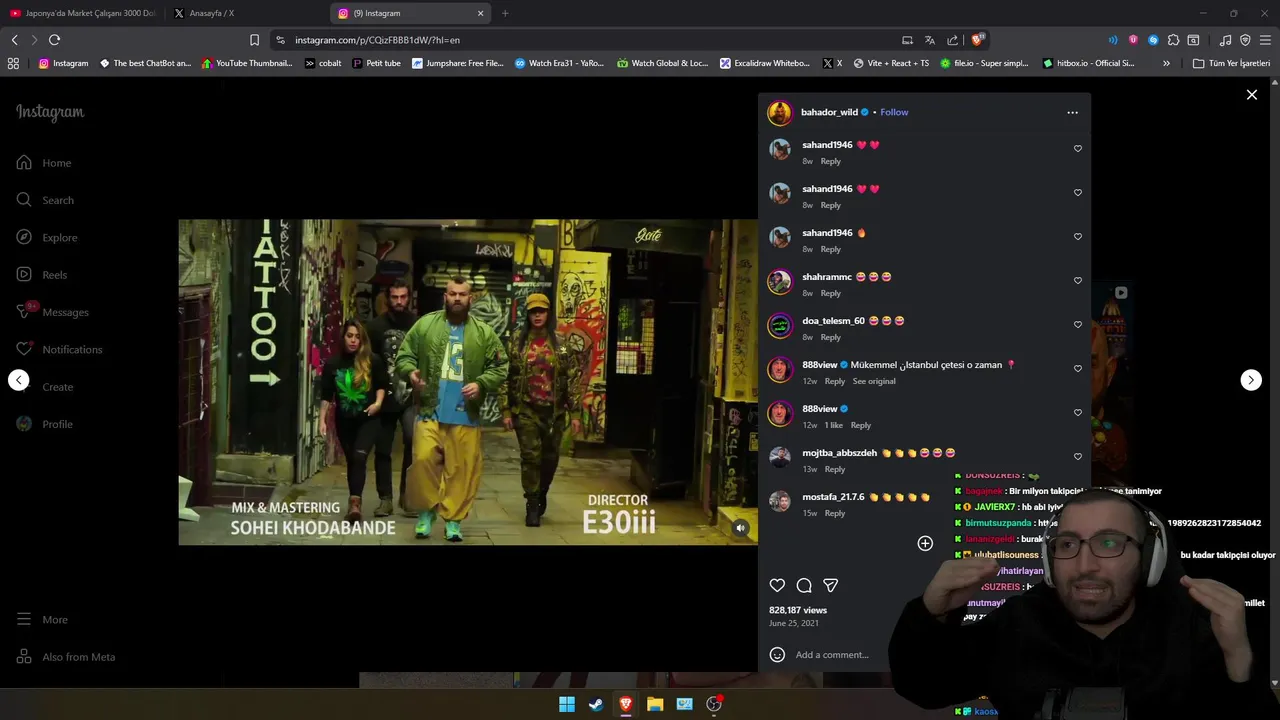
Task: Go to next post arrow
Action: [1251, 380]
